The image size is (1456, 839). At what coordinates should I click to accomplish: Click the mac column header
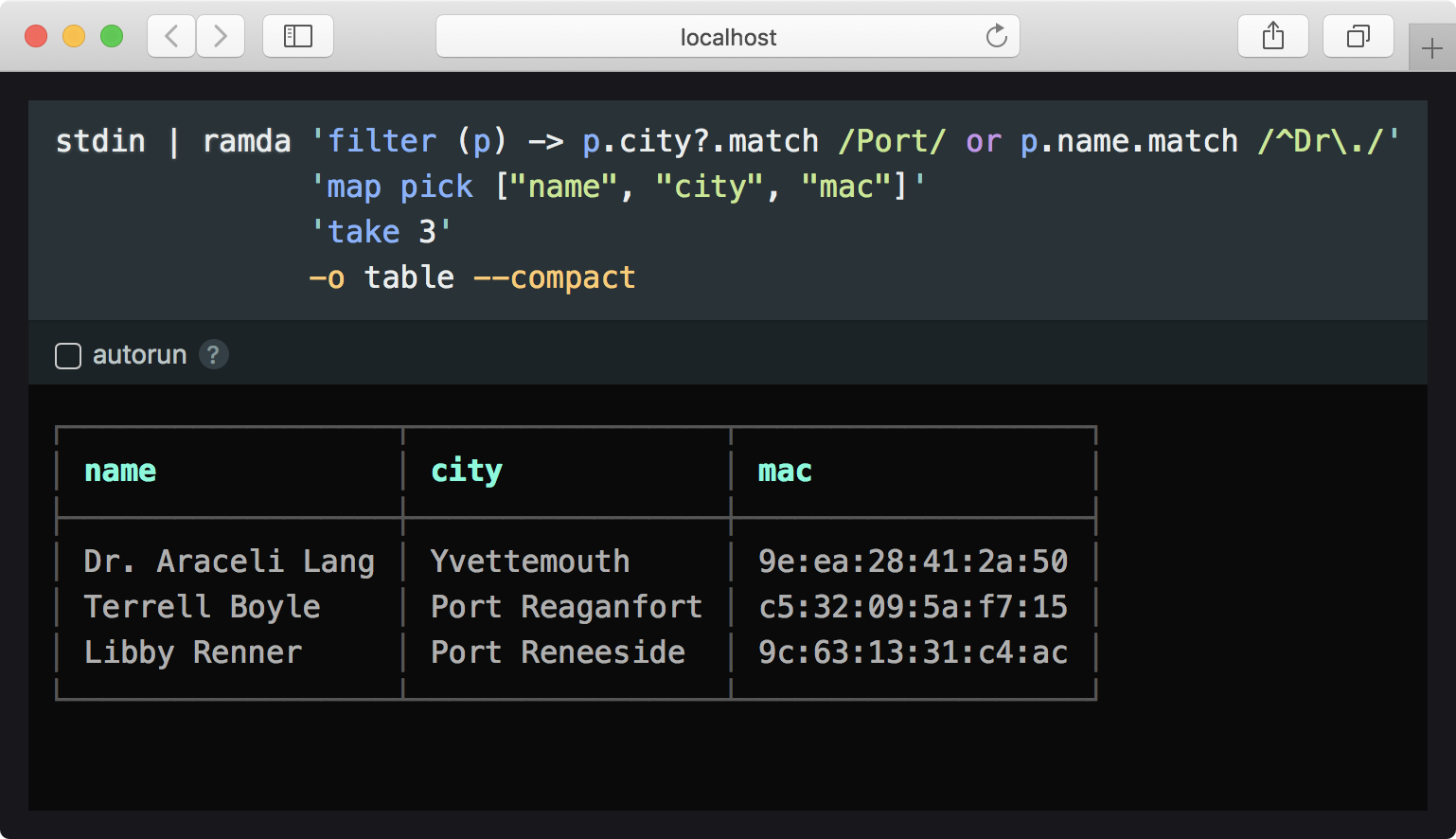click(785, 471)
